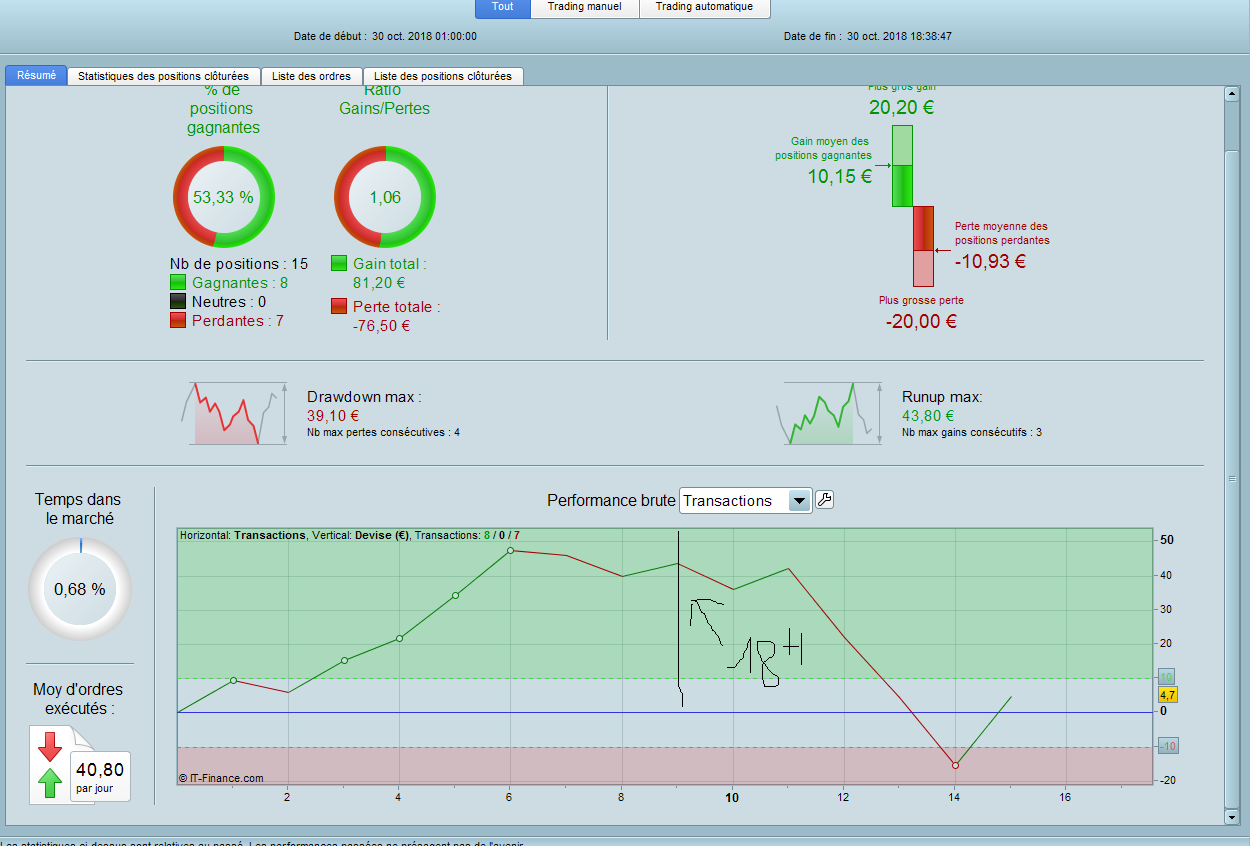Click the Date de début value
Image resolution: width=1250 pixels, height=846 pixels.
(424, 36)
